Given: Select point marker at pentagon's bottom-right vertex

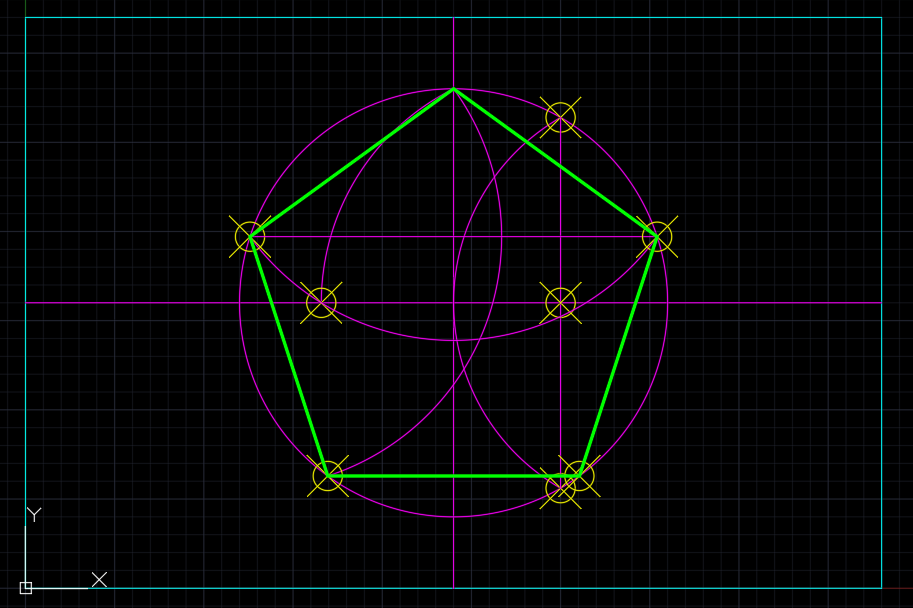Looking at the screenshot, I should [580, 475].
